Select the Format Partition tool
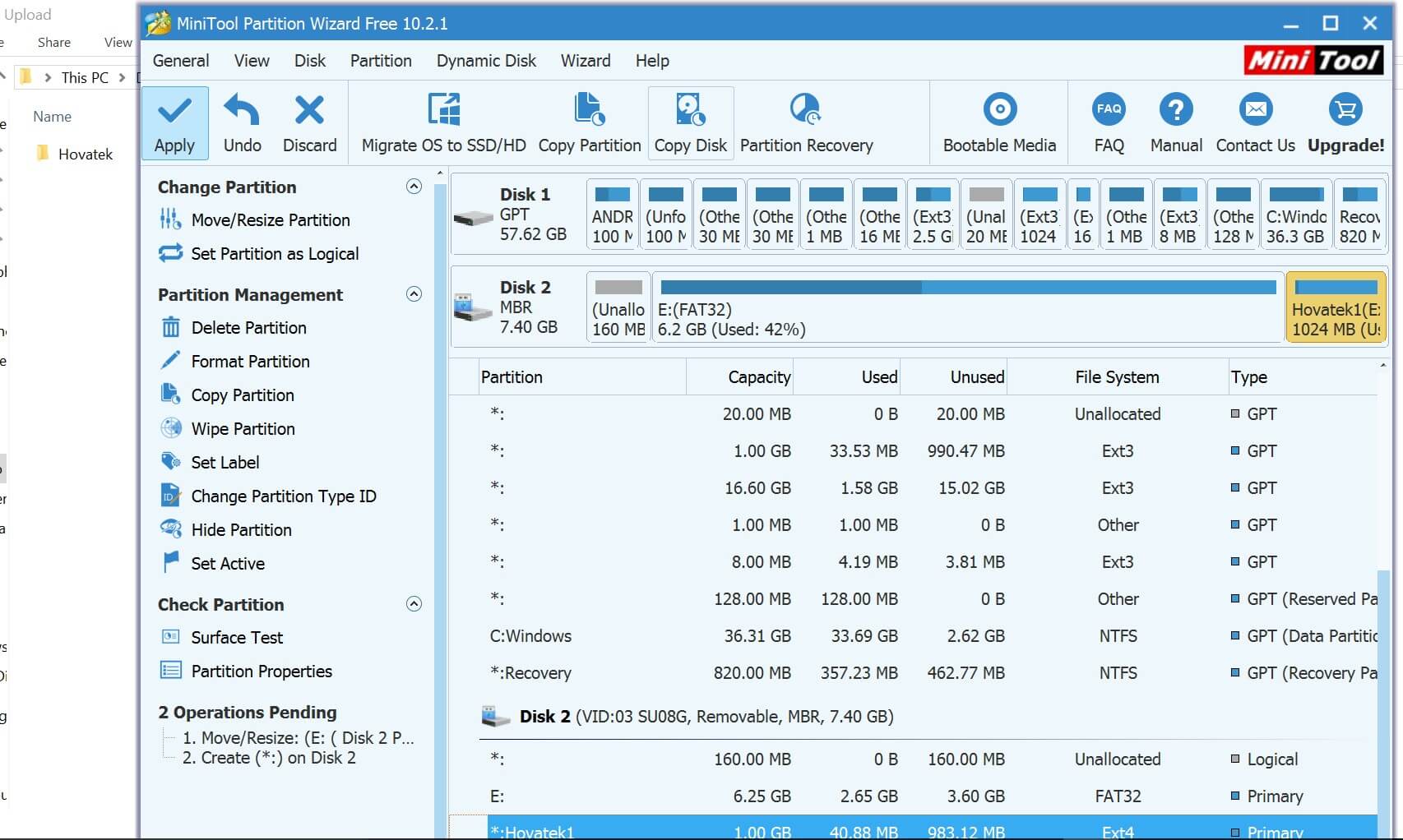 tap(251, 361)
